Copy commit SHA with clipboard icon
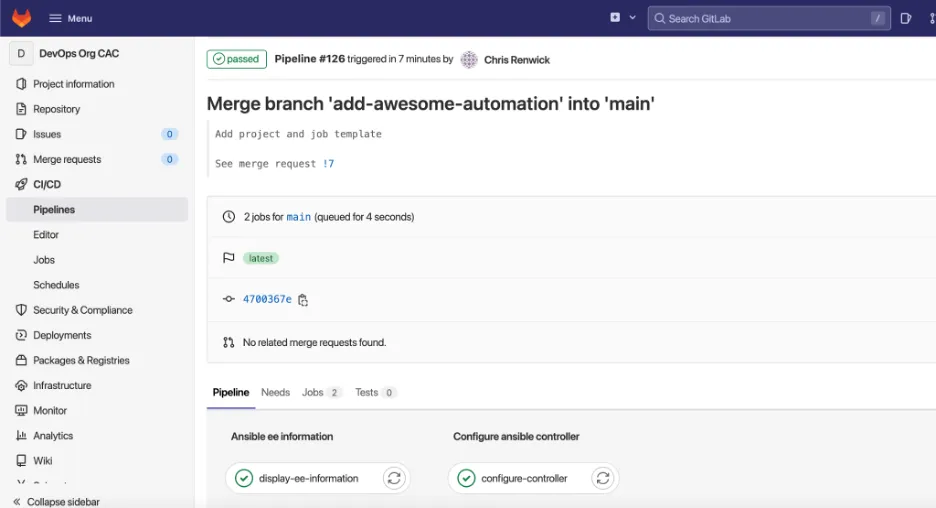This screenshot has height=508, width=936. click(x=303, y=300)
